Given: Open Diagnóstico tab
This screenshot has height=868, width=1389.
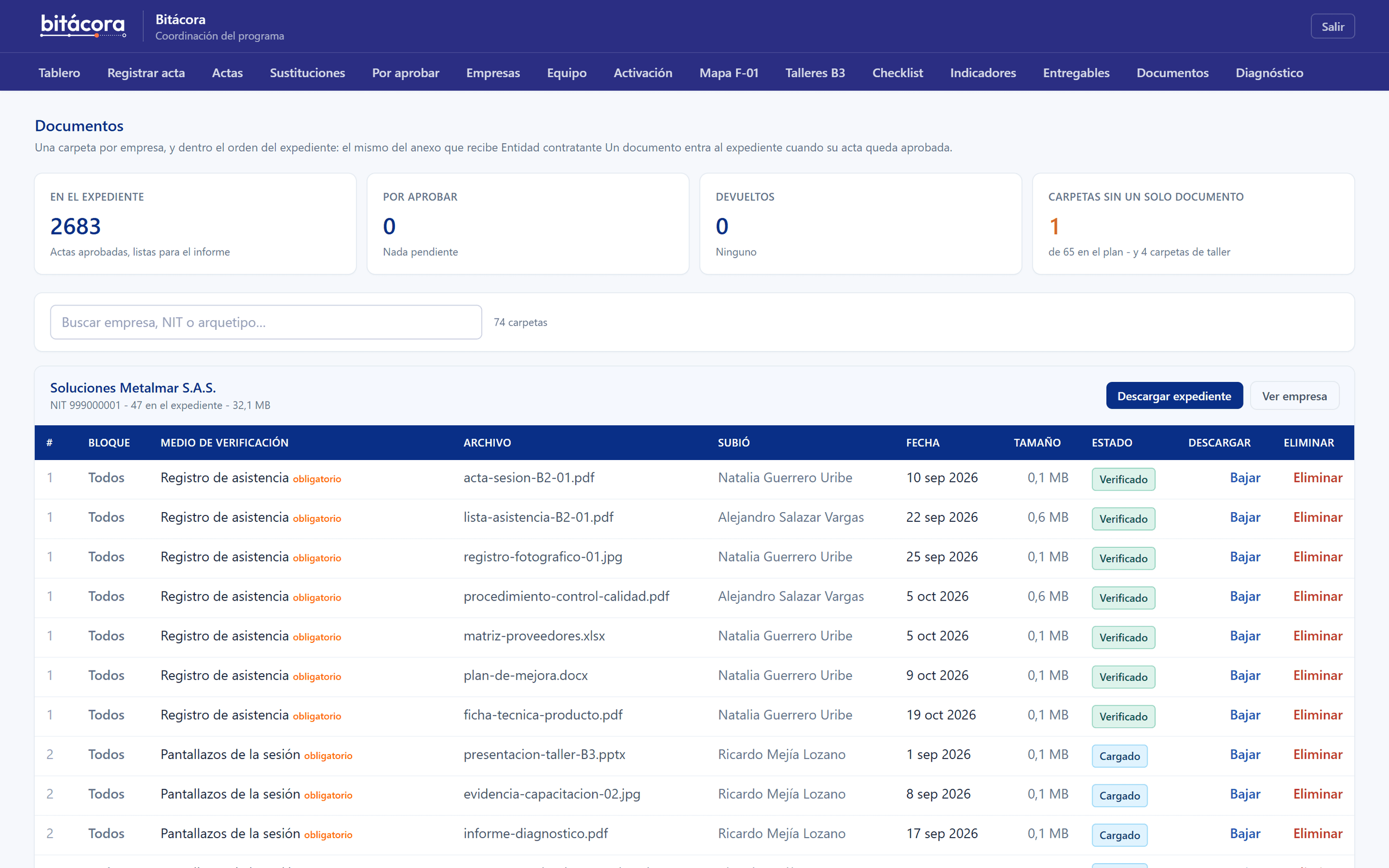Looking at the screenshot, I should click(1269, 73).
